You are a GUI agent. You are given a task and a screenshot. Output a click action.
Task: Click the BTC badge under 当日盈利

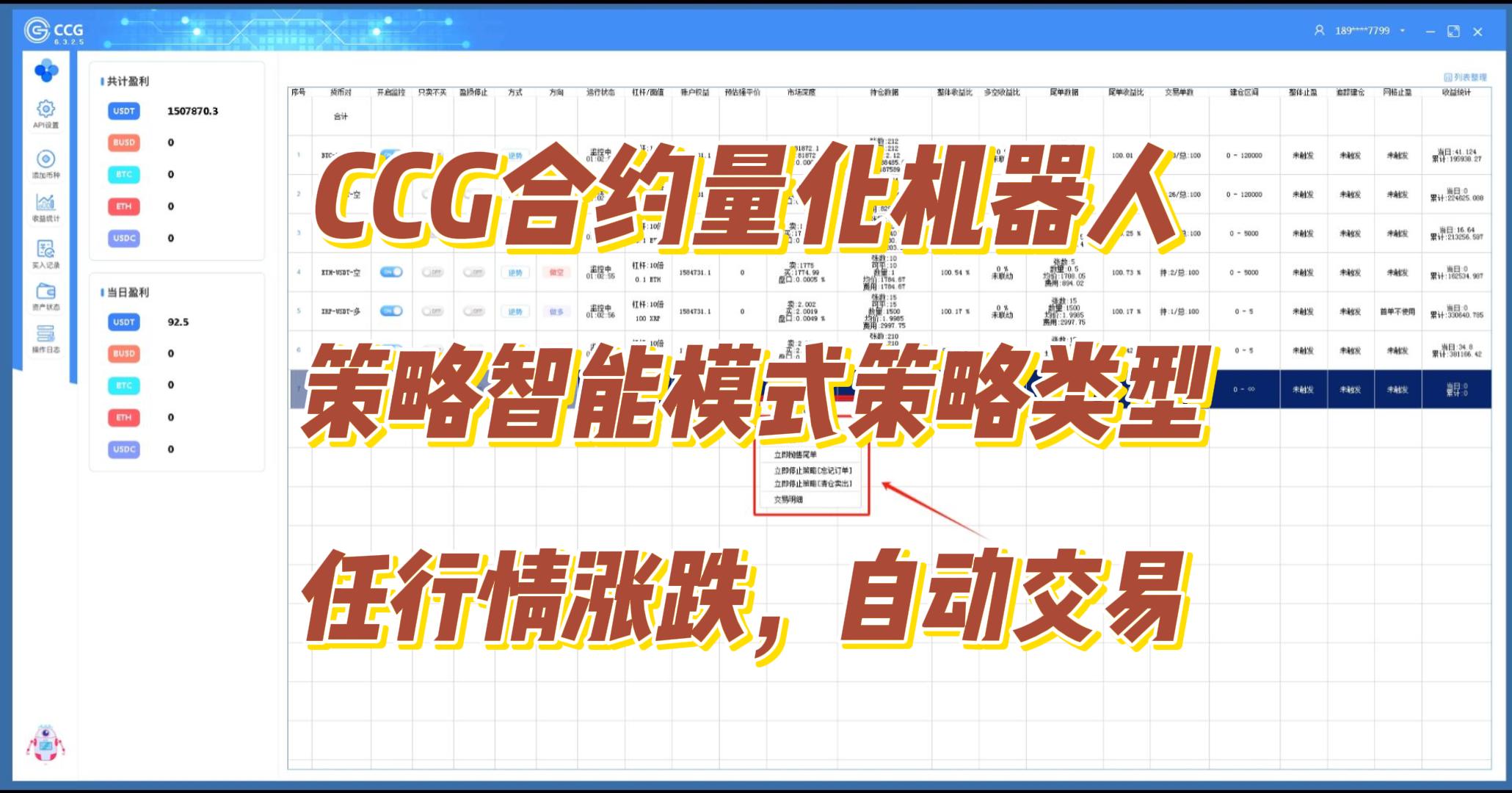point(124,385)
